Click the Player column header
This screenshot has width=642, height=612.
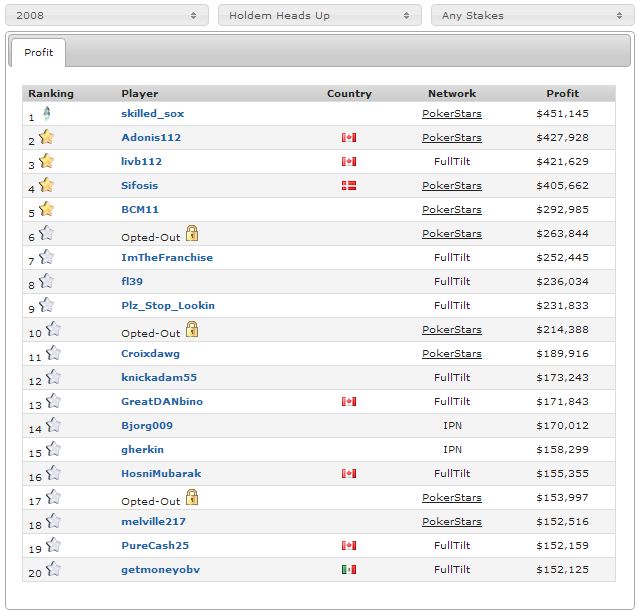coord(140,94)
